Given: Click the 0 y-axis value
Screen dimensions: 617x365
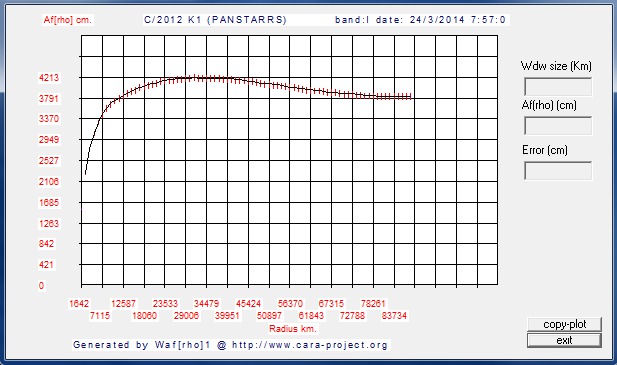Looking at the screenshot, I should click(41, 286).
